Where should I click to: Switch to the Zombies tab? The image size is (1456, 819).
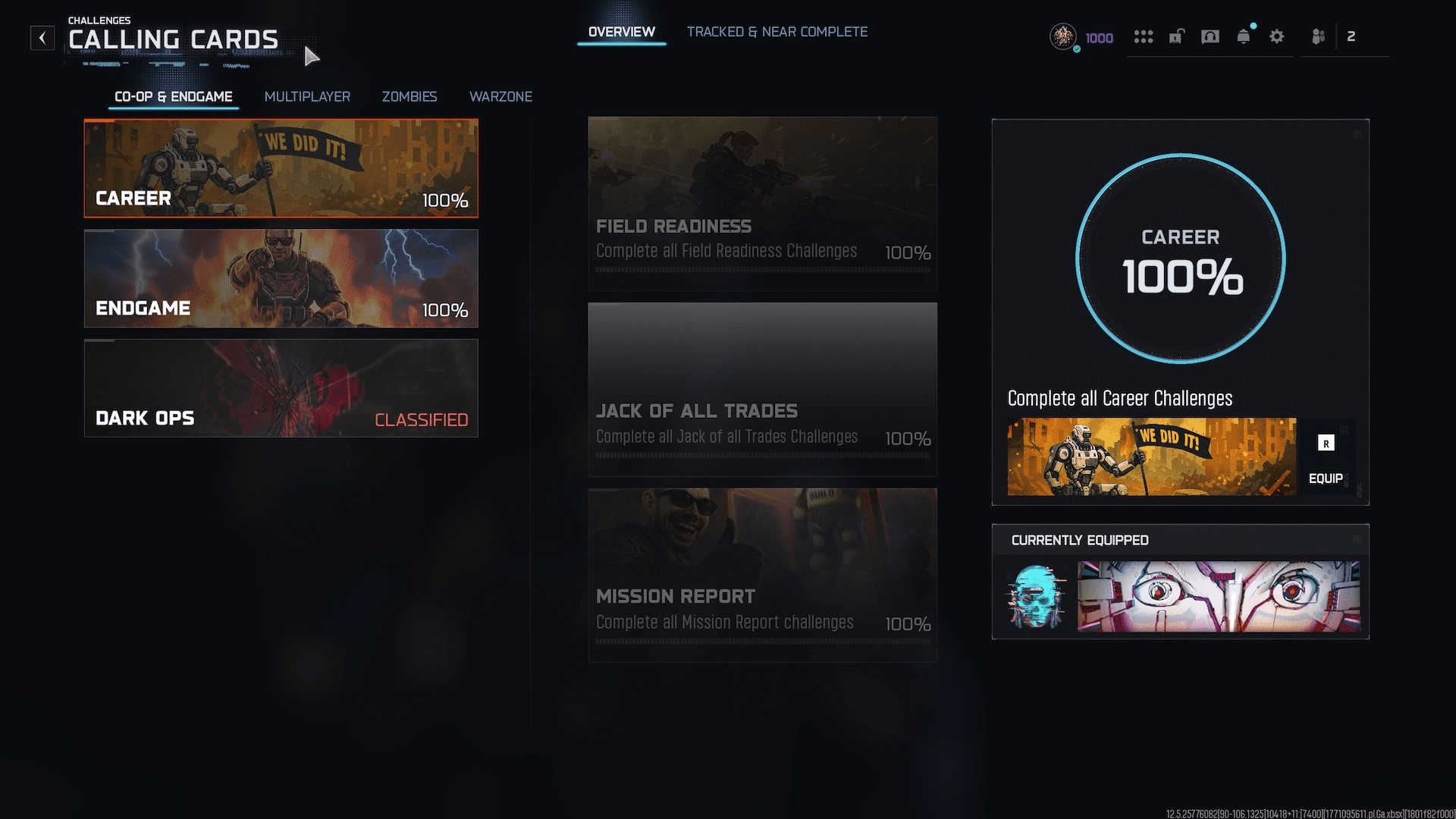pos(409,96)
